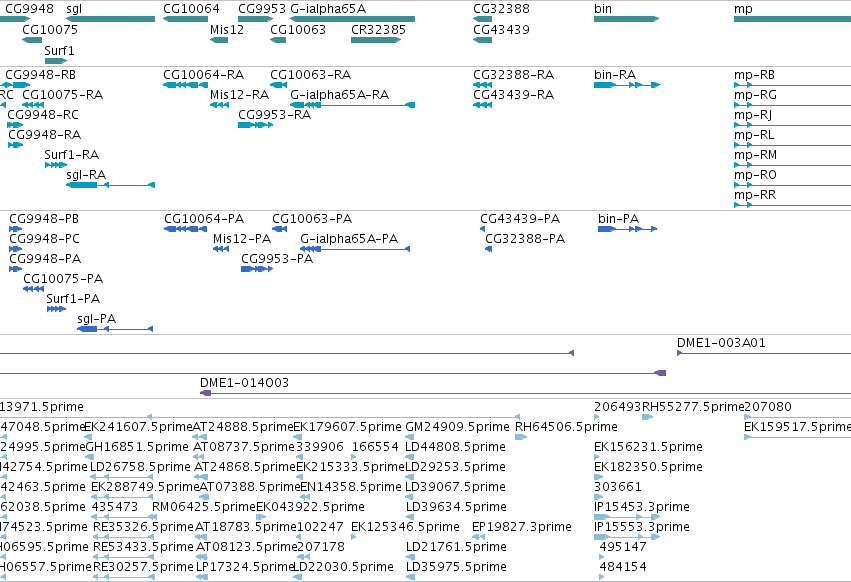Select the G-ialpha65A-RA transcript line
Image resolution: width=851 pixels, height=582 pixels.
point(352,105)
